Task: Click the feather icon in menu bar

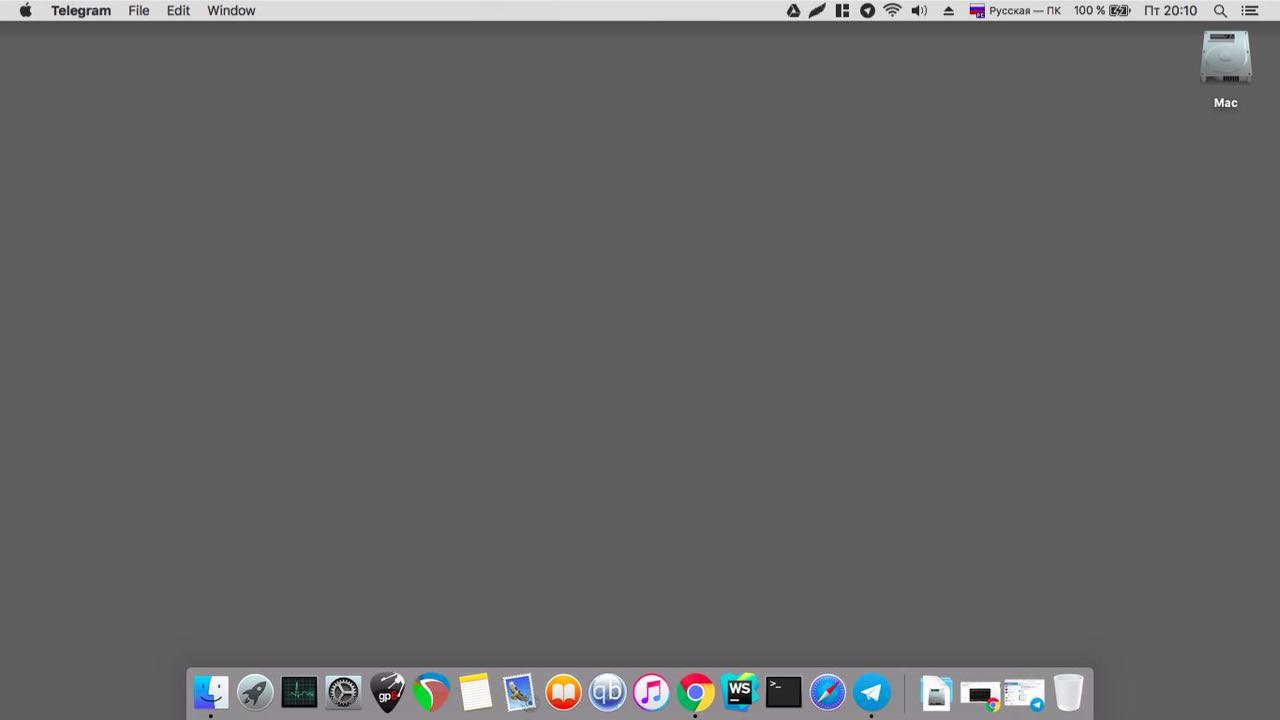Action: pyautogui.click(x=817, y=11)
